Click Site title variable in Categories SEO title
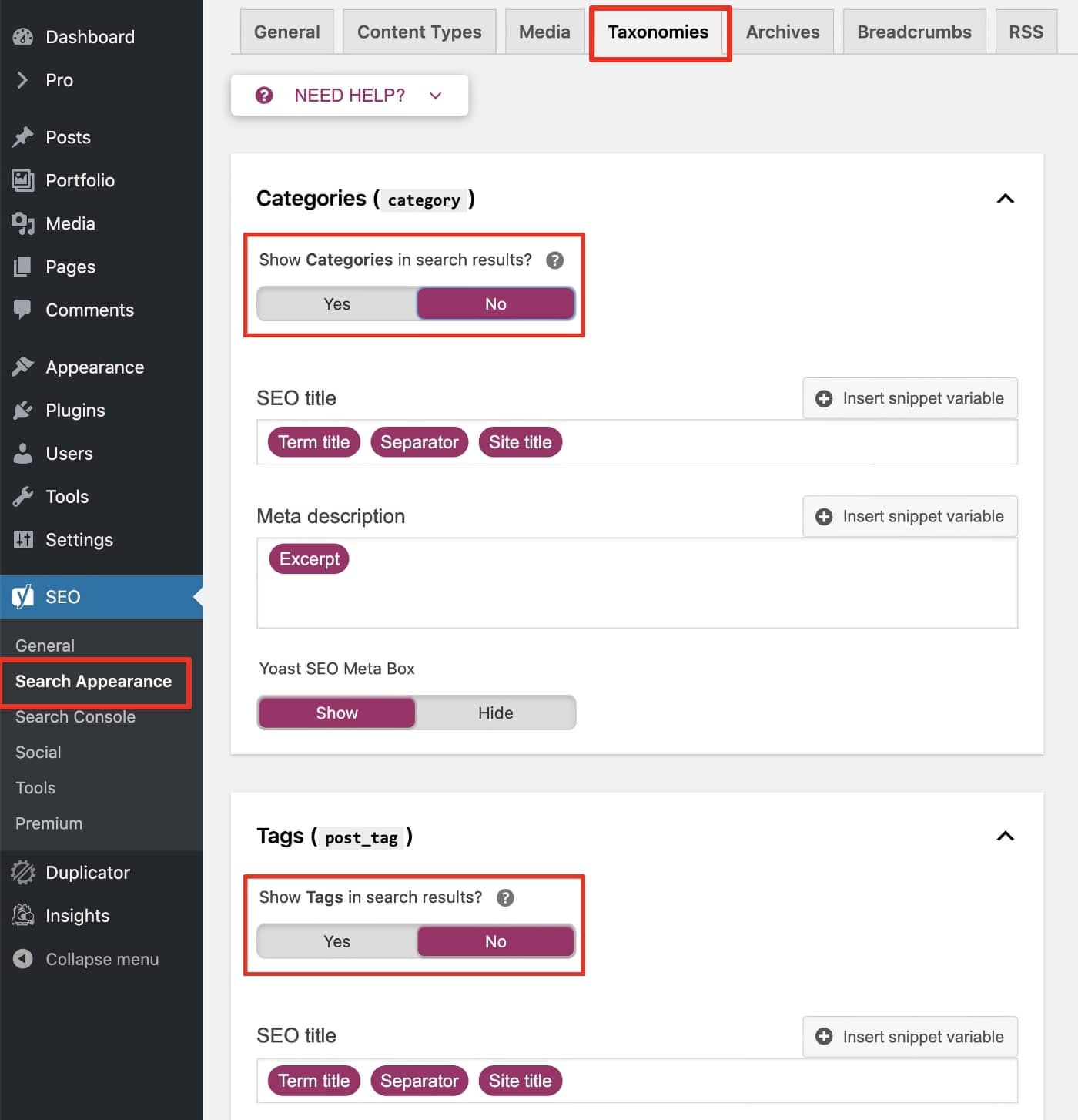 521,442
